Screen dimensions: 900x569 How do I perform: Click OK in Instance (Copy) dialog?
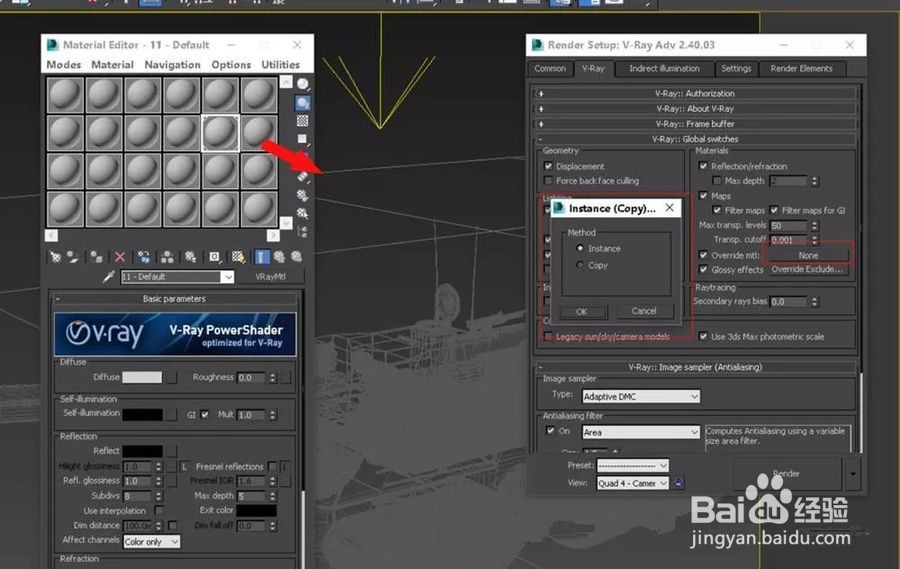click(581, 312)
